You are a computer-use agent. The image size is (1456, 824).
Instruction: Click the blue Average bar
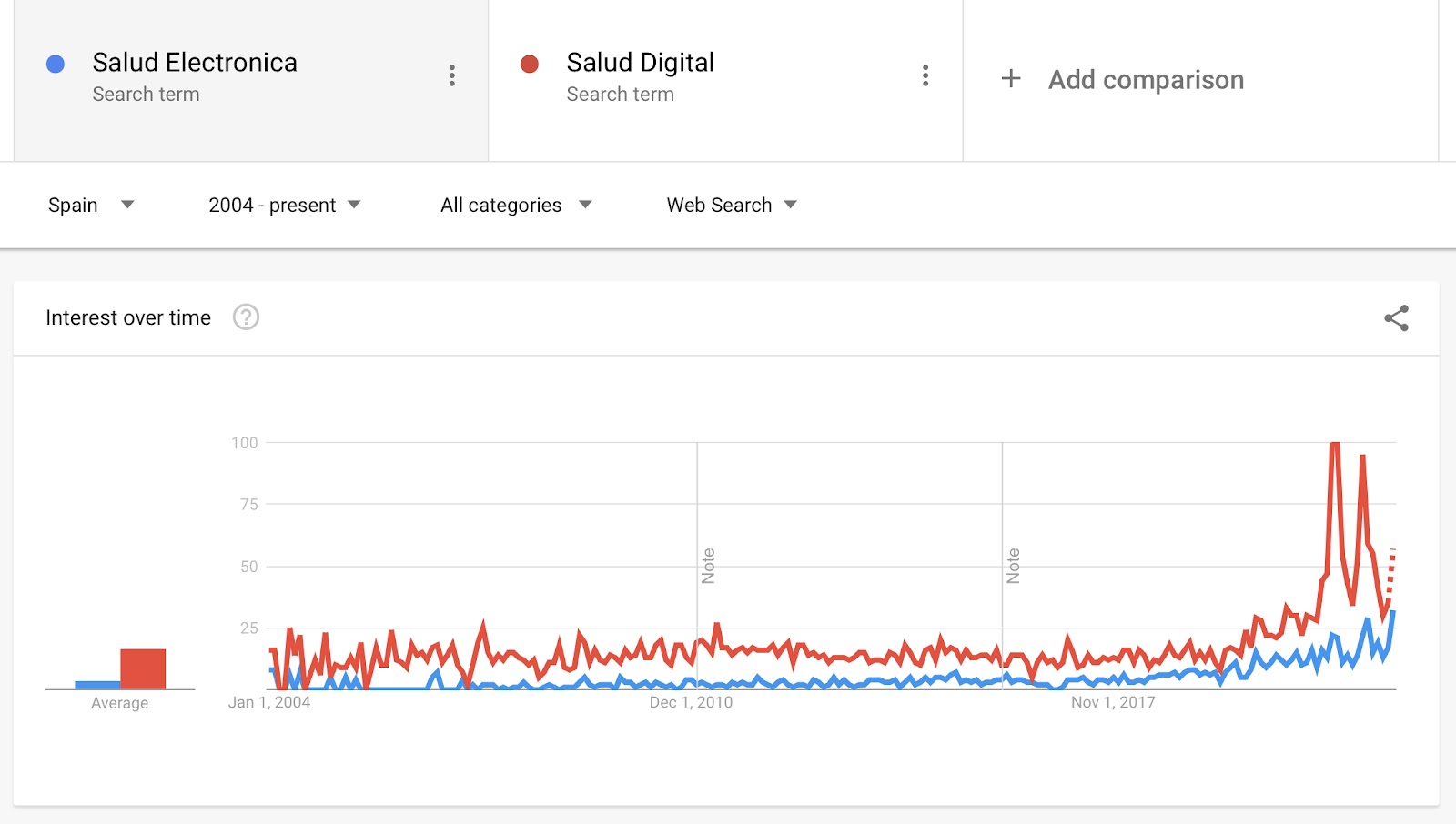[97, 685]
